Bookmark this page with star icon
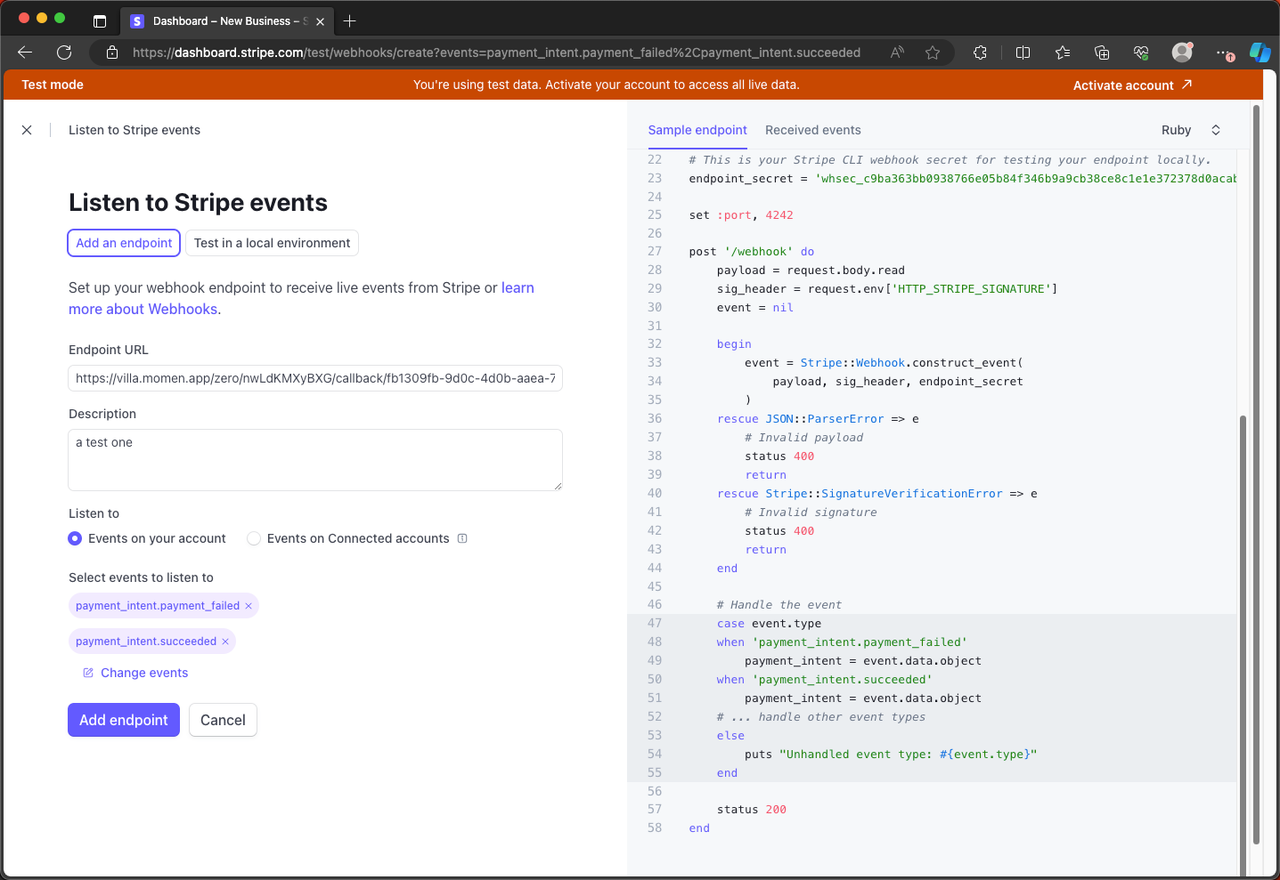 pos(932,53)
